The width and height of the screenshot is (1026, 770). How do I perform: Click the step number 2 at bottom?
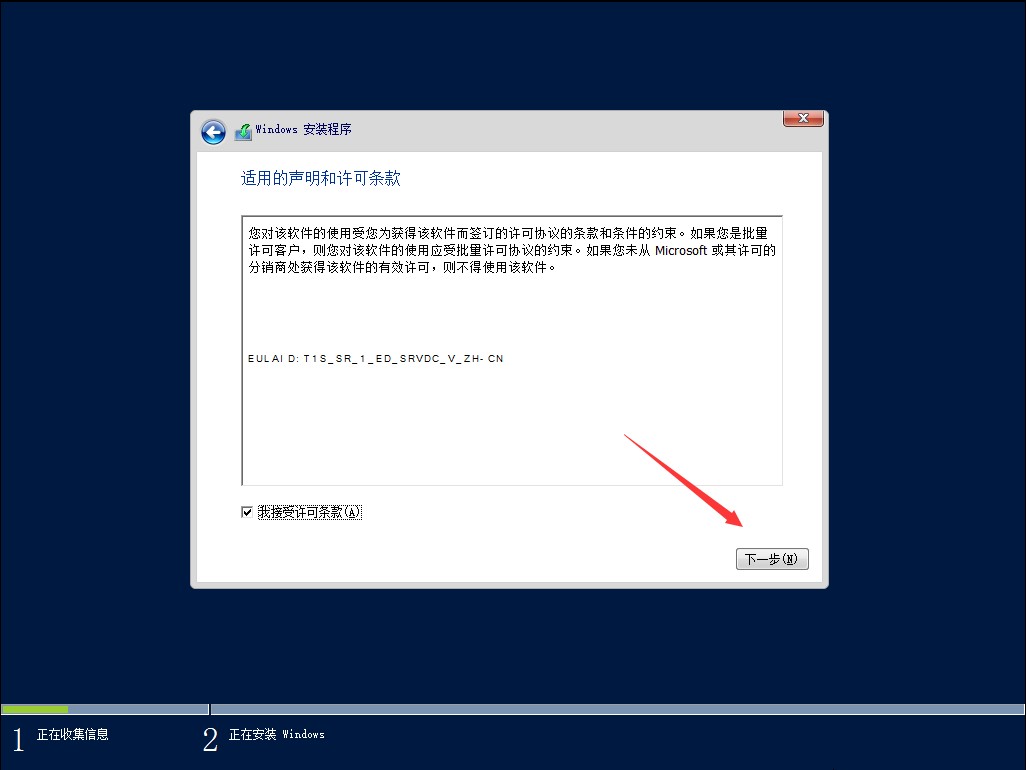[210, 740]
